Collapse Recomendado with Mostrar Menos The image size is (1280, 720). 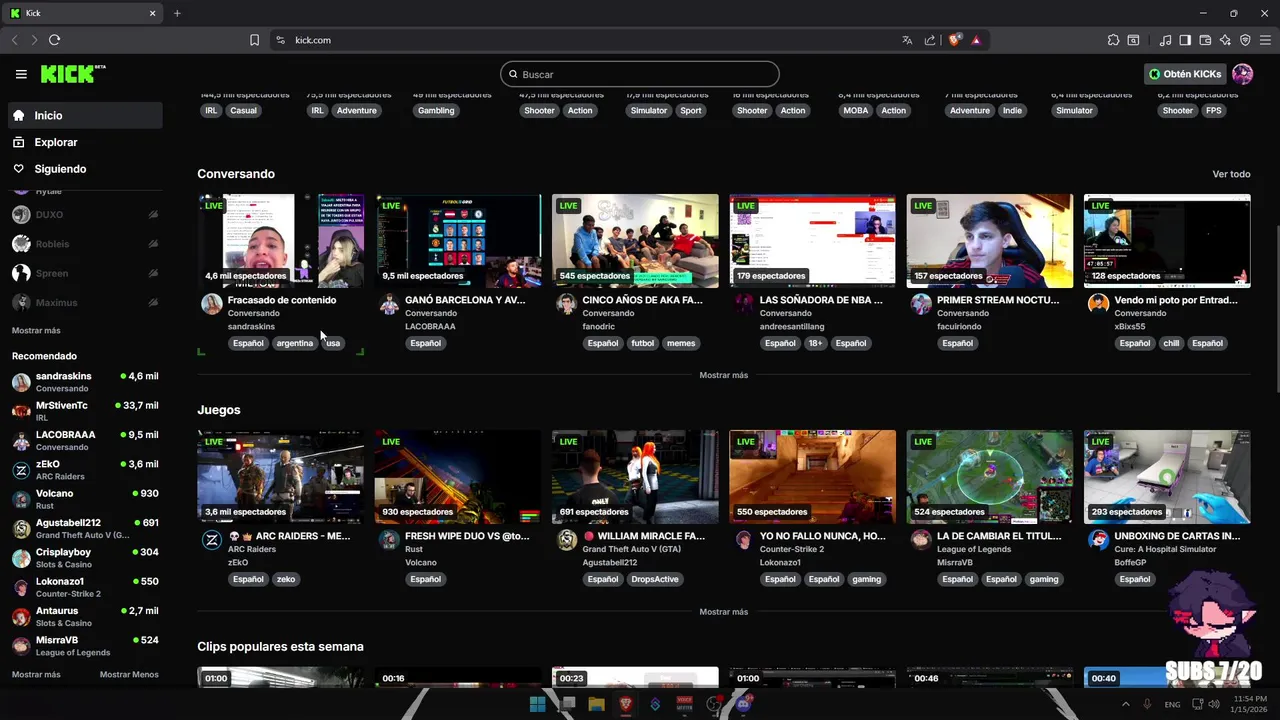pyautogui.click(x=129, y=674)
